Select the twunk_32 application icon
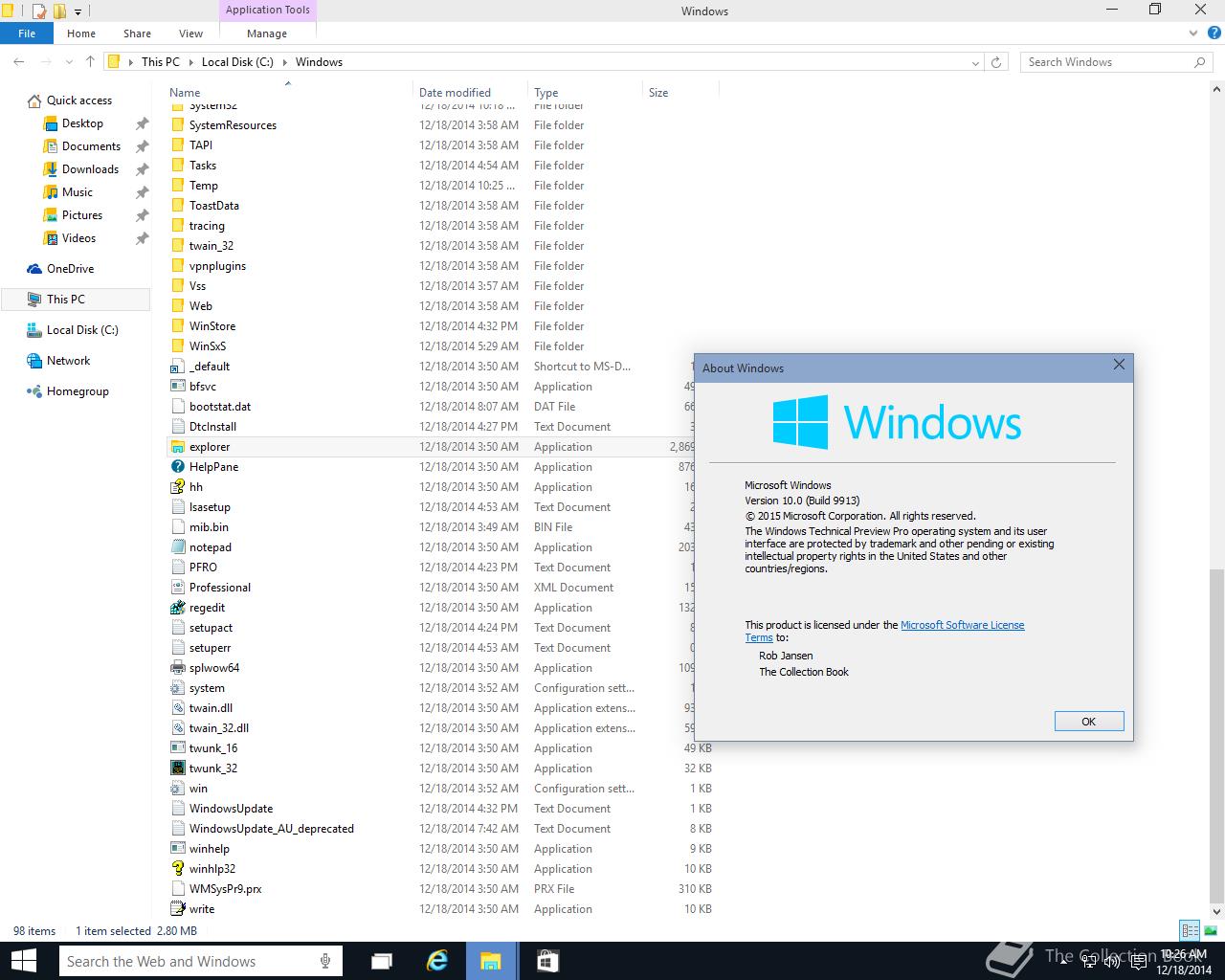Image resolution: width=1225 pixels, height=980 pixels. click(177, 768)
